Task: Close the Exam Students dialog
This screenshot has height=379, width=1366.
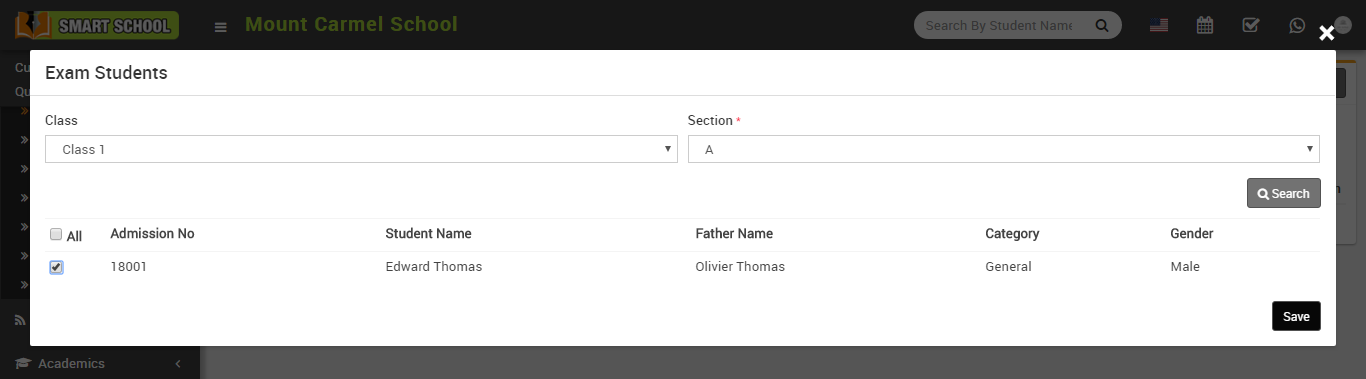Action: [1326, 33]
